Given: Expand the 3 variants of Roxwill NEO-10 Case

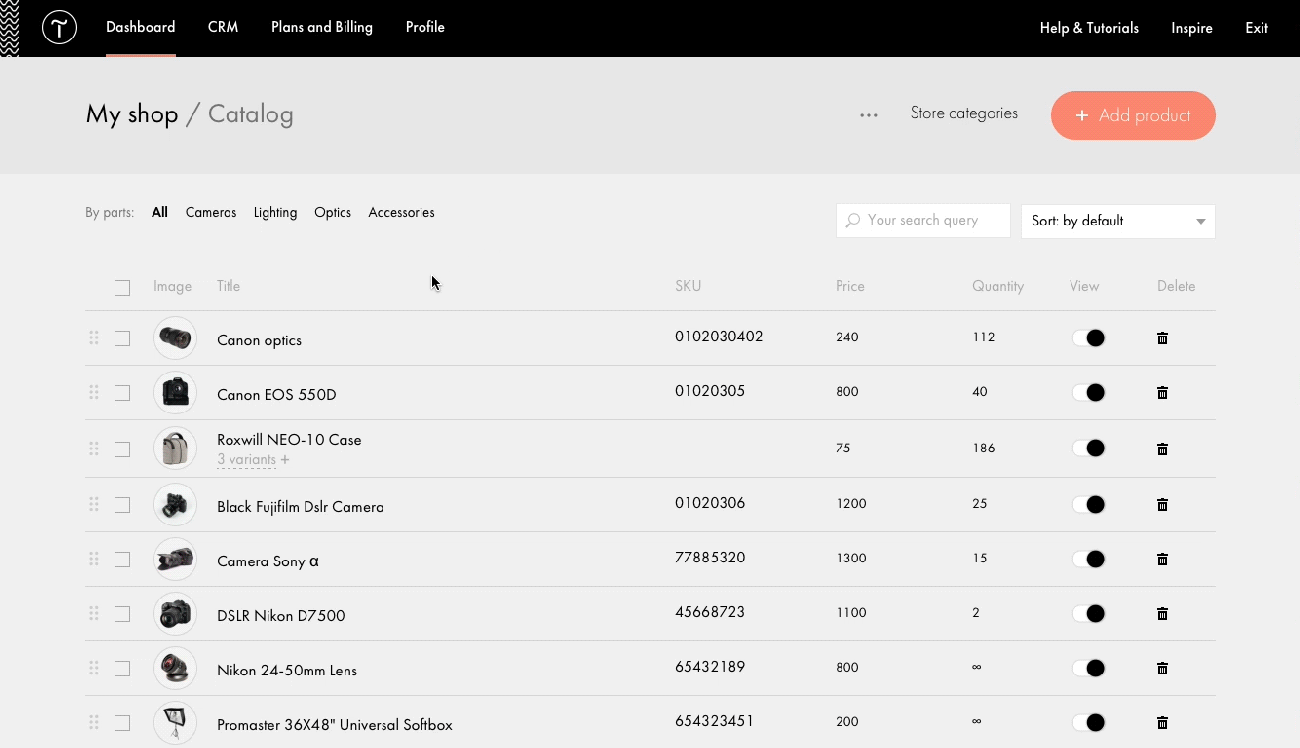Looking at the screenshot, I should coord(251,459).
